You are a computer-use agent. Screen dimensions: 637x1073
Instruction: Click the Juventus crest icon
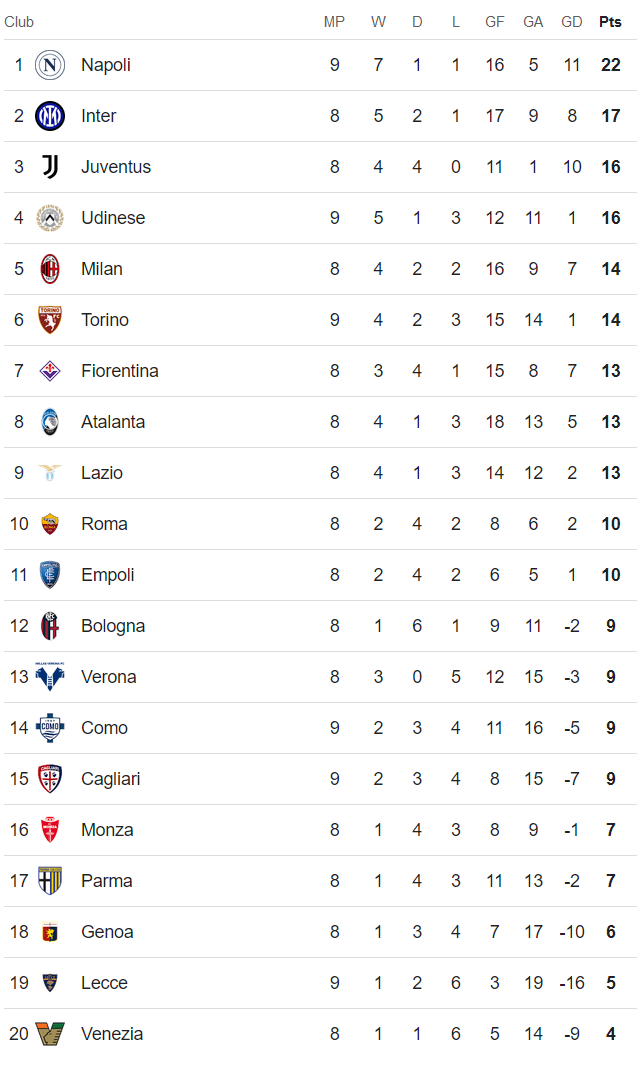(50, 167)
